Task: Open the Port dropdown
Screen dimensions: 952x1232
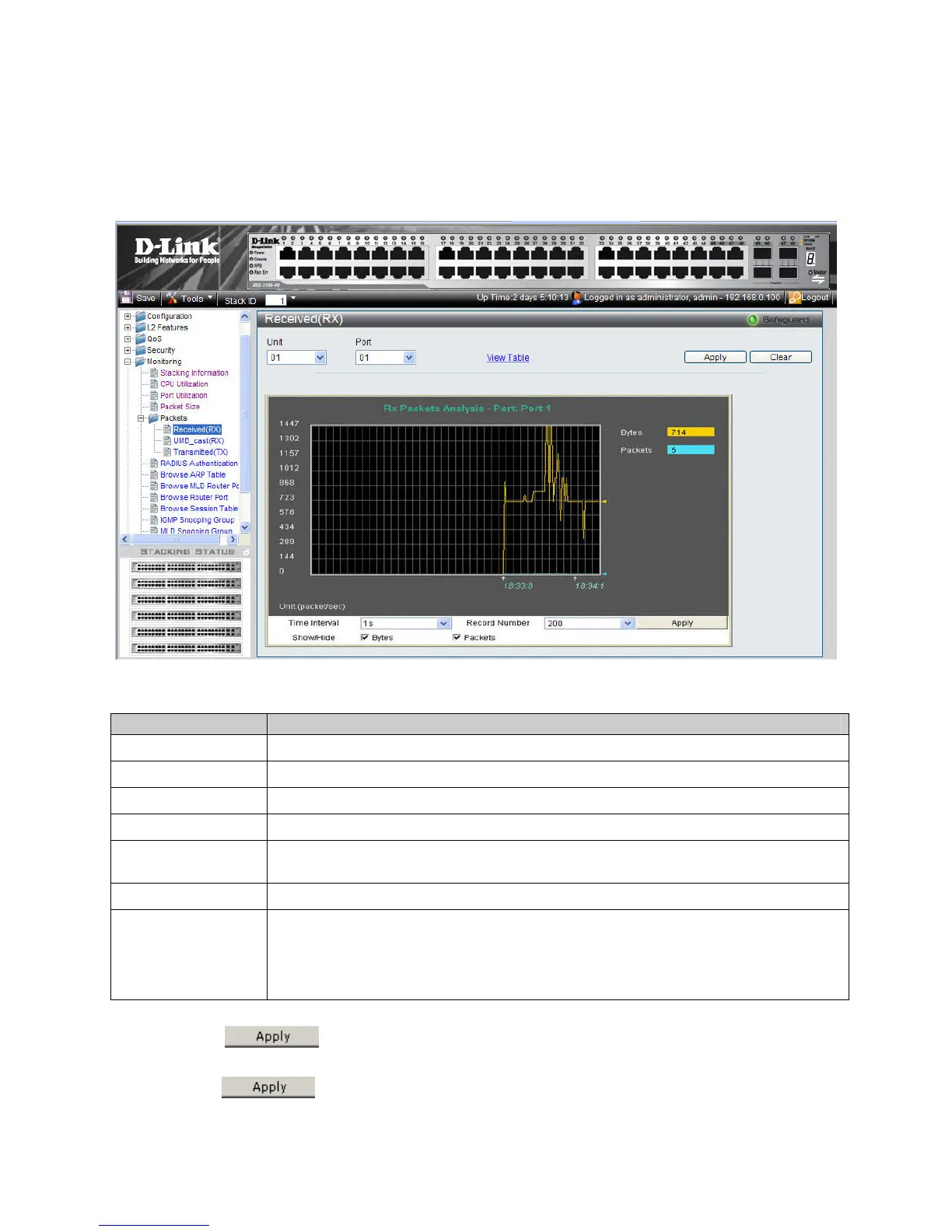Action: click(x=410, y=358)
